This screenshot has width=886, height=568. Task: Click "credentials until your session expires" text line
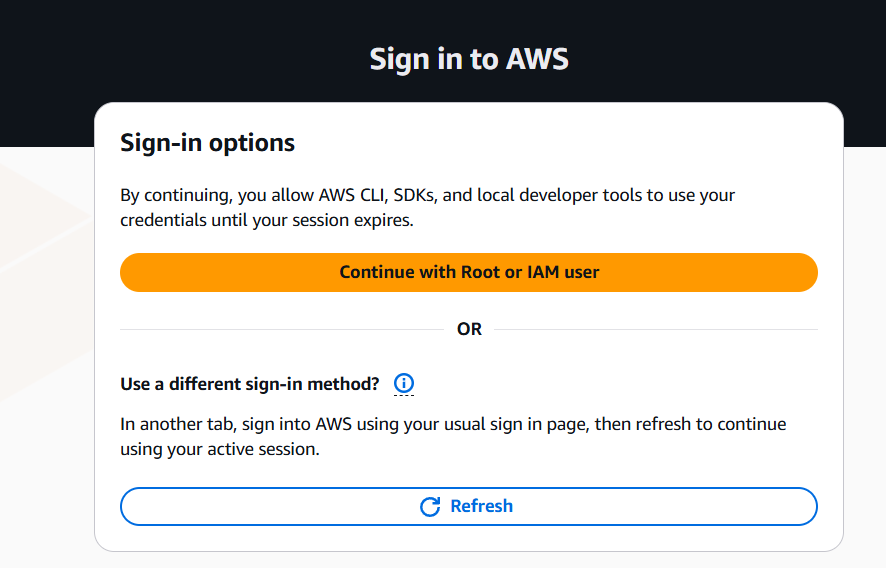click(x=266, y=220)
